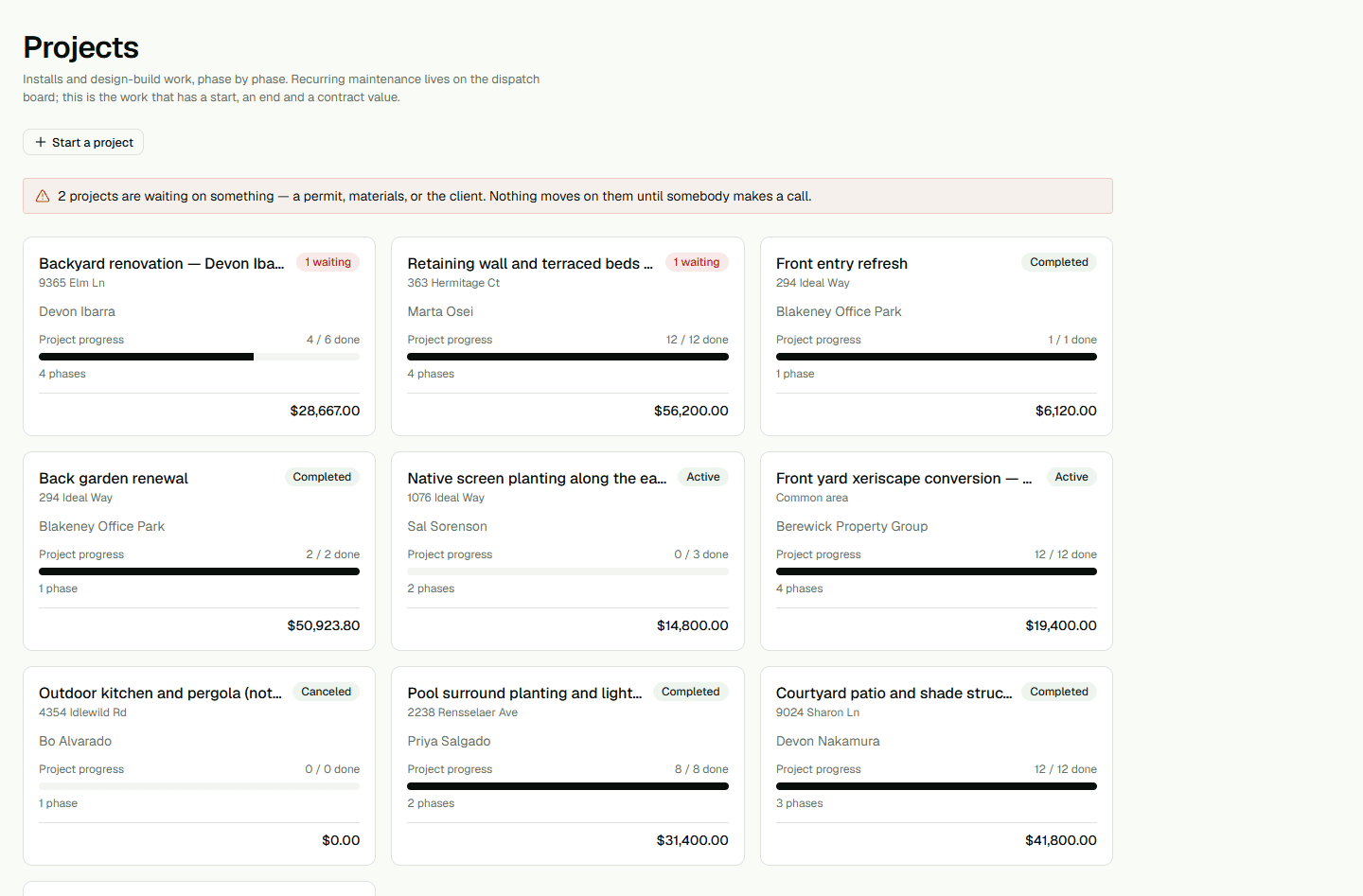The width and height of the screenshot is (1363, 896).
Task: Click the $28,667.00 contract value
Action: tap(325, 411)
